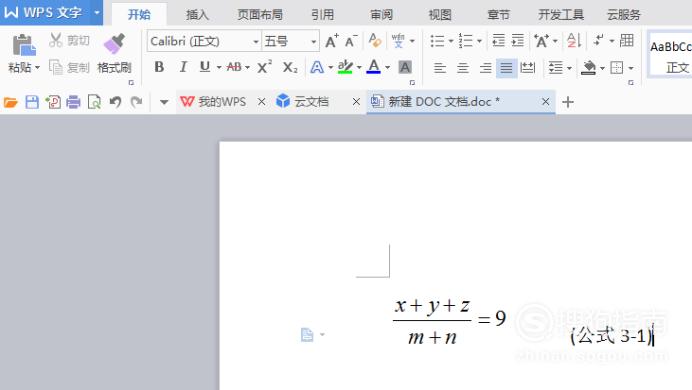The image size is (692, 390).
Task: Apply numbered list icon
Action: coord(466,41)
